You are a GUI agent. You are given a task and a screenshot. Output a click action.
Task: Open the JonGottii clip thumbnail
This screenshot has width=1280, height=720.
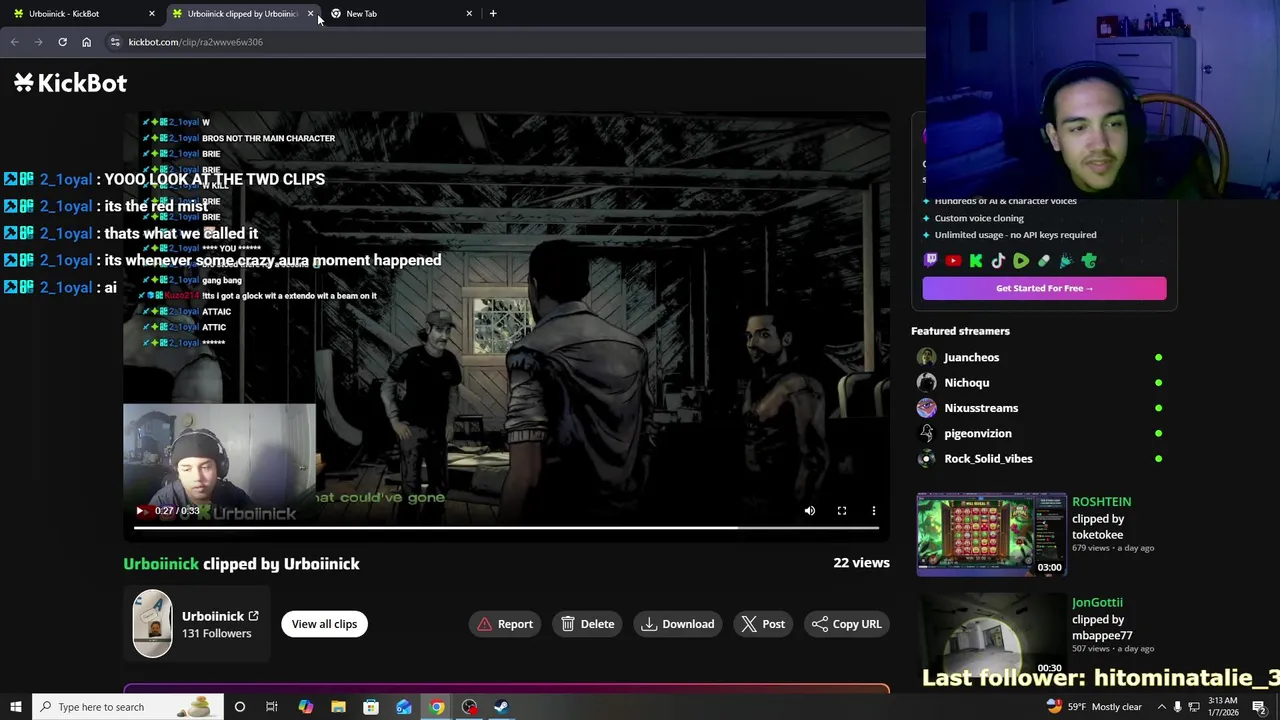click(x=992, y=636)
